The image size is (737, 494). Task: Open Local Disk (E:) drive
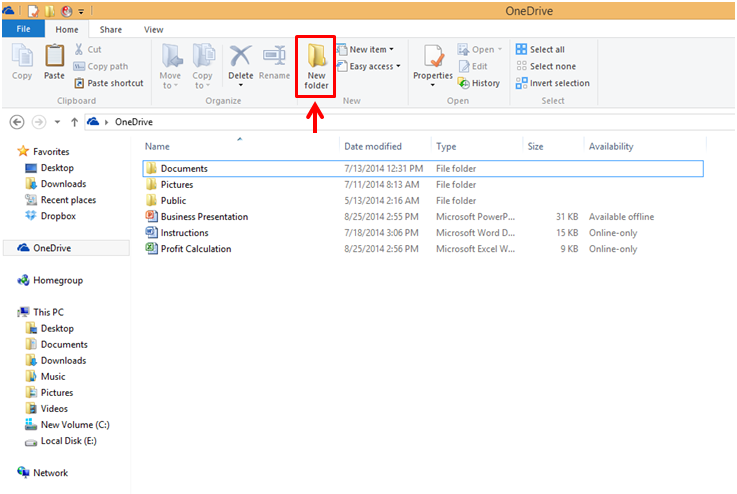61,440
